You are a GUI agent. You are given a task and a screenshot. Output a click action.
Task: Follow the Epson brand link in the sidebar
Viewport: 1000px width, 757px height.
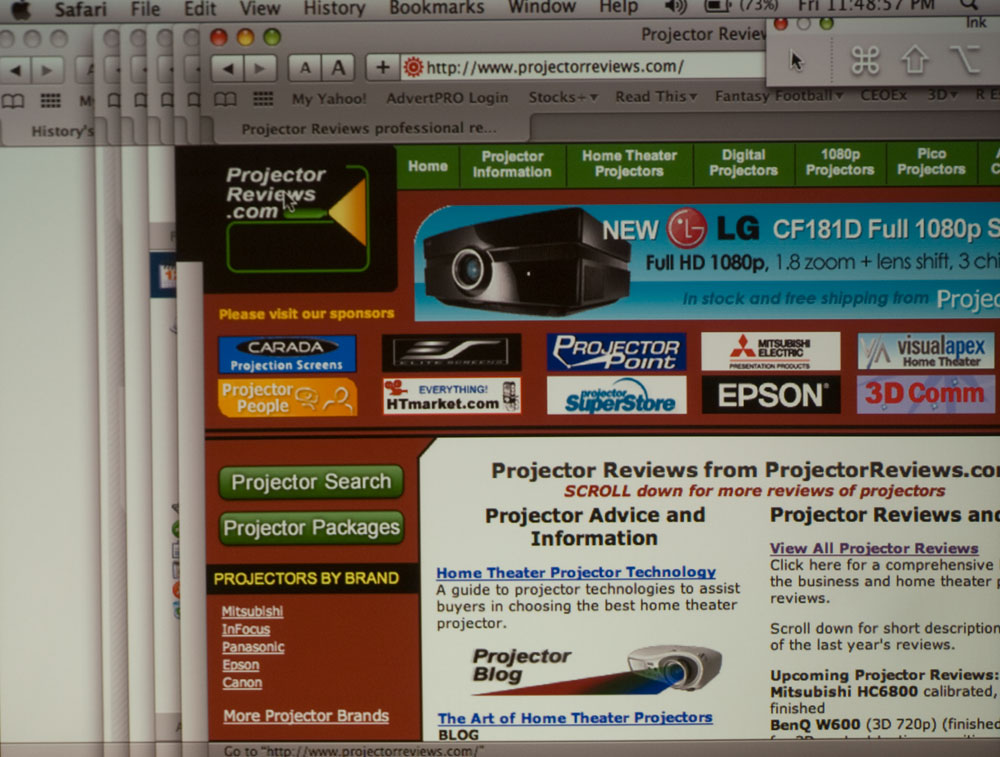241,665
